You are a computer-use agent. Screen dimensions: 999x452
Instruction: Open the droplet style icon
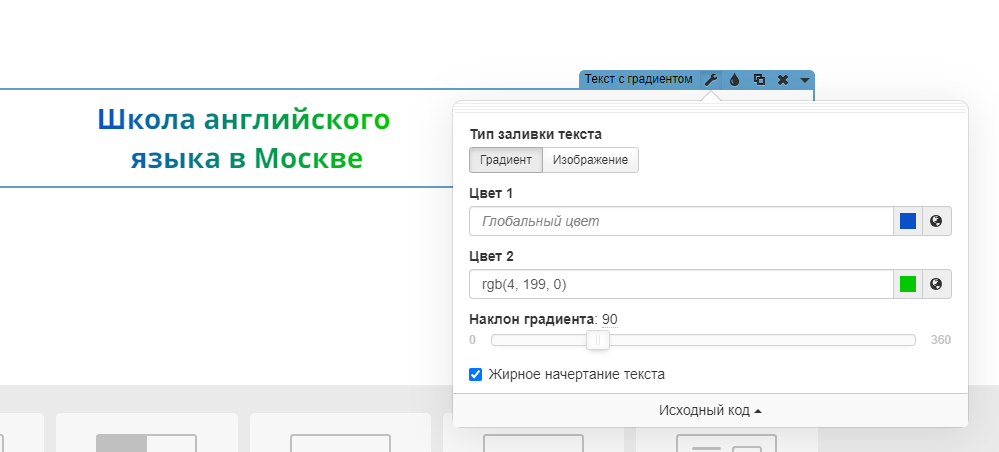tap(734, 79)
